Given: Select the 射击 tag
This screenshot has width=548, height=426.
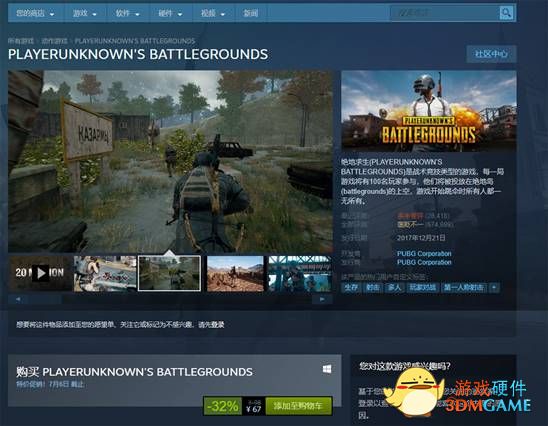Looking at the screenshot, I should coord(373,288).
